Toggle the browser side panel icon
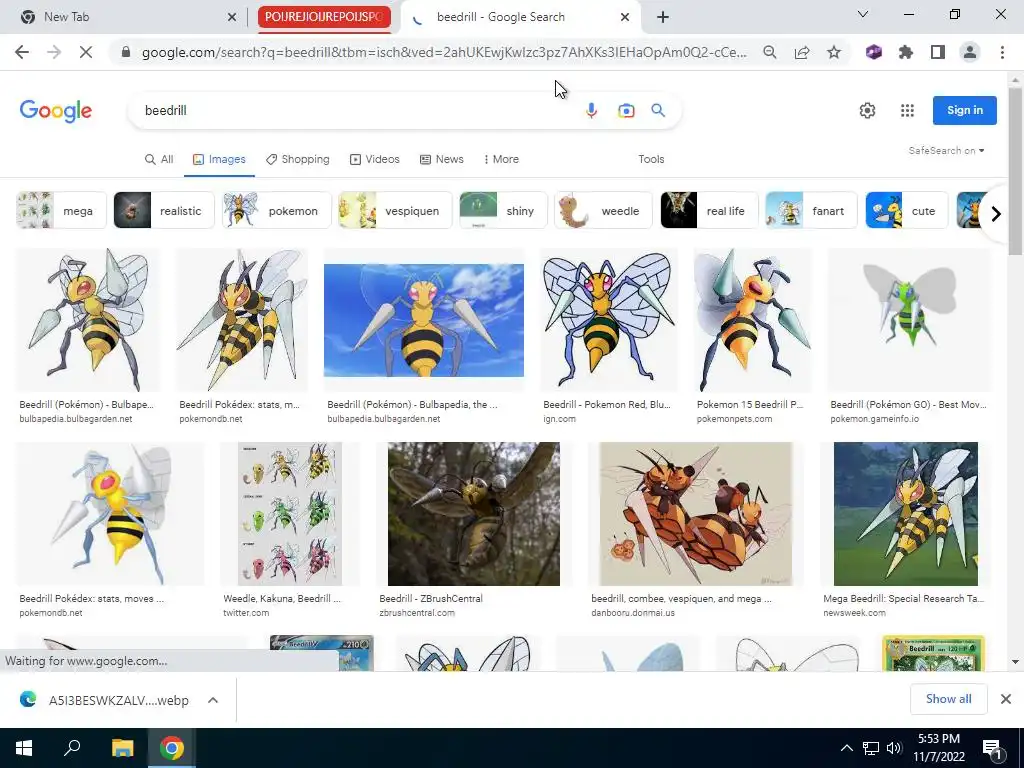The width and height of the screenshot is (1024, 768). pos(938,52)
